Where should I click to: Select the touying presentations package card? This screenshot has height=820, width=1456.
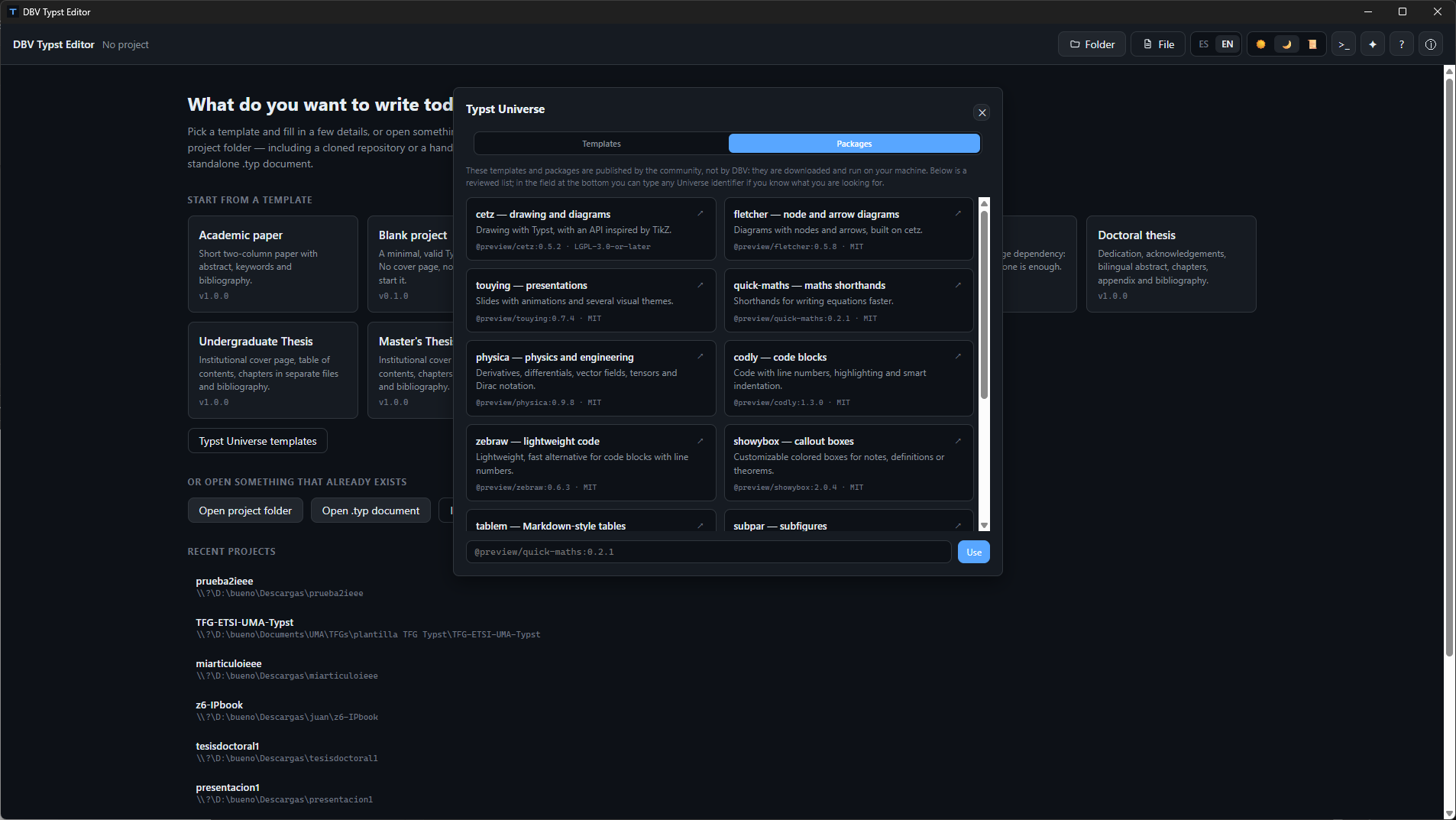(x=590, y=300)
